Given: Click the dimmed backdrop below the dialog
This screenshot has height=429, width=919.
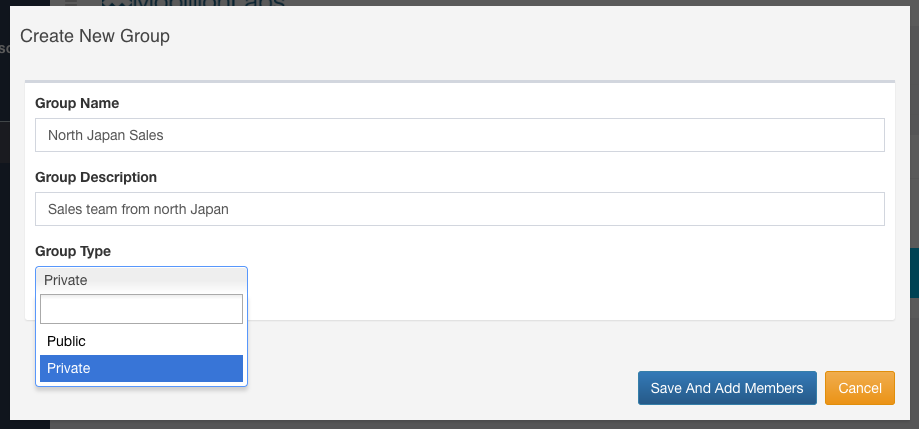Looking at the screenshot, I should [480, 424].
